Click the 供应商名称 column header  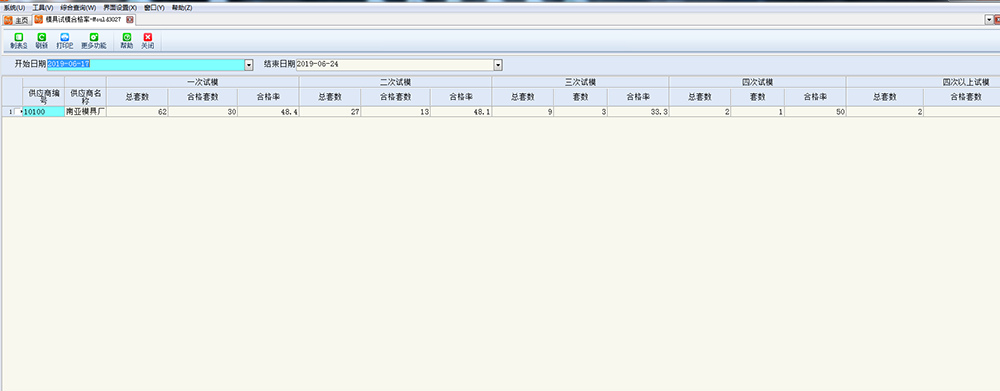click(x=85, y=97)
